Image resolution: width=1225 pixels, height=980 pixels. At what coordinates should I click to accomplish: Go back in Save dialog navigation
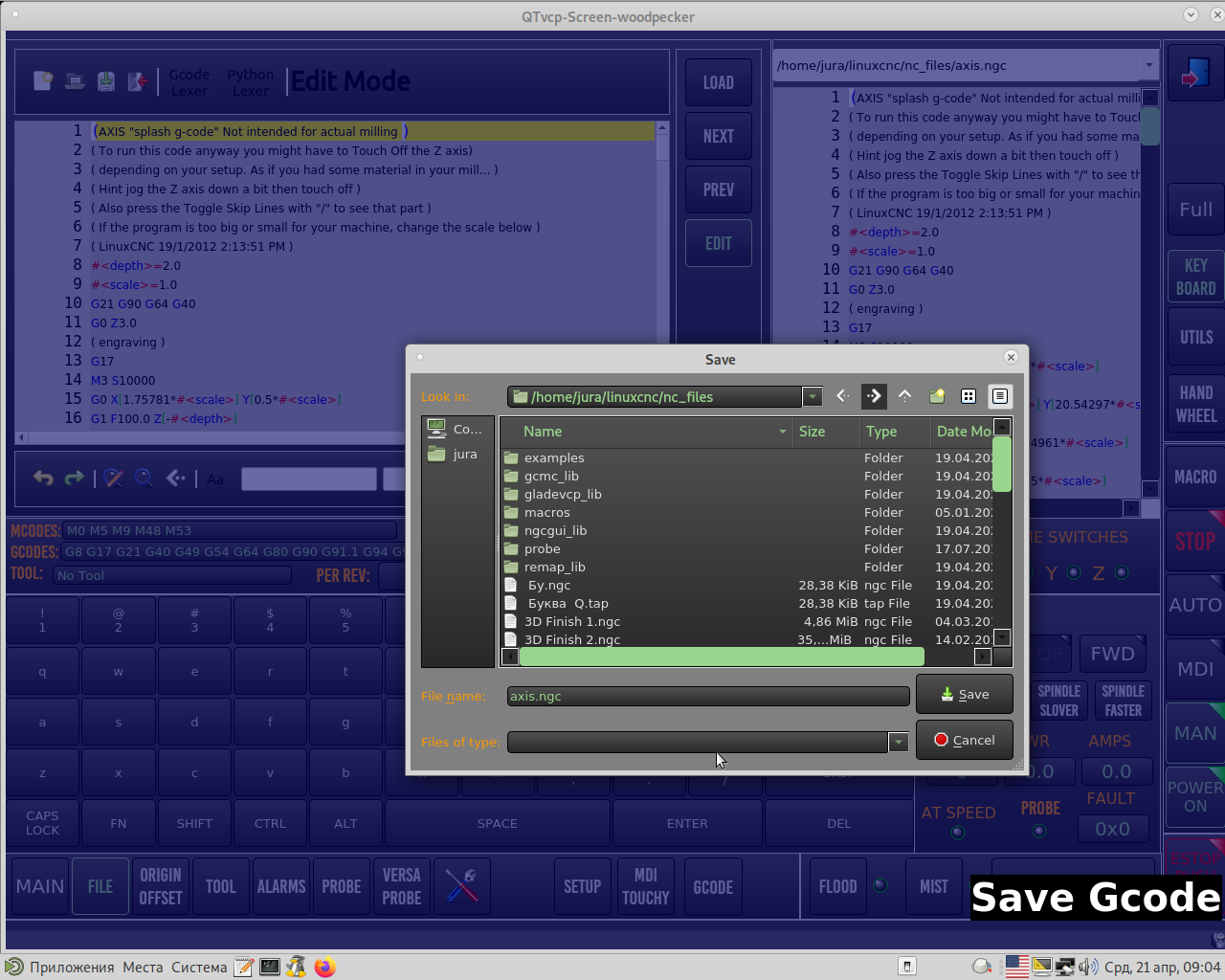click(842, 396)
